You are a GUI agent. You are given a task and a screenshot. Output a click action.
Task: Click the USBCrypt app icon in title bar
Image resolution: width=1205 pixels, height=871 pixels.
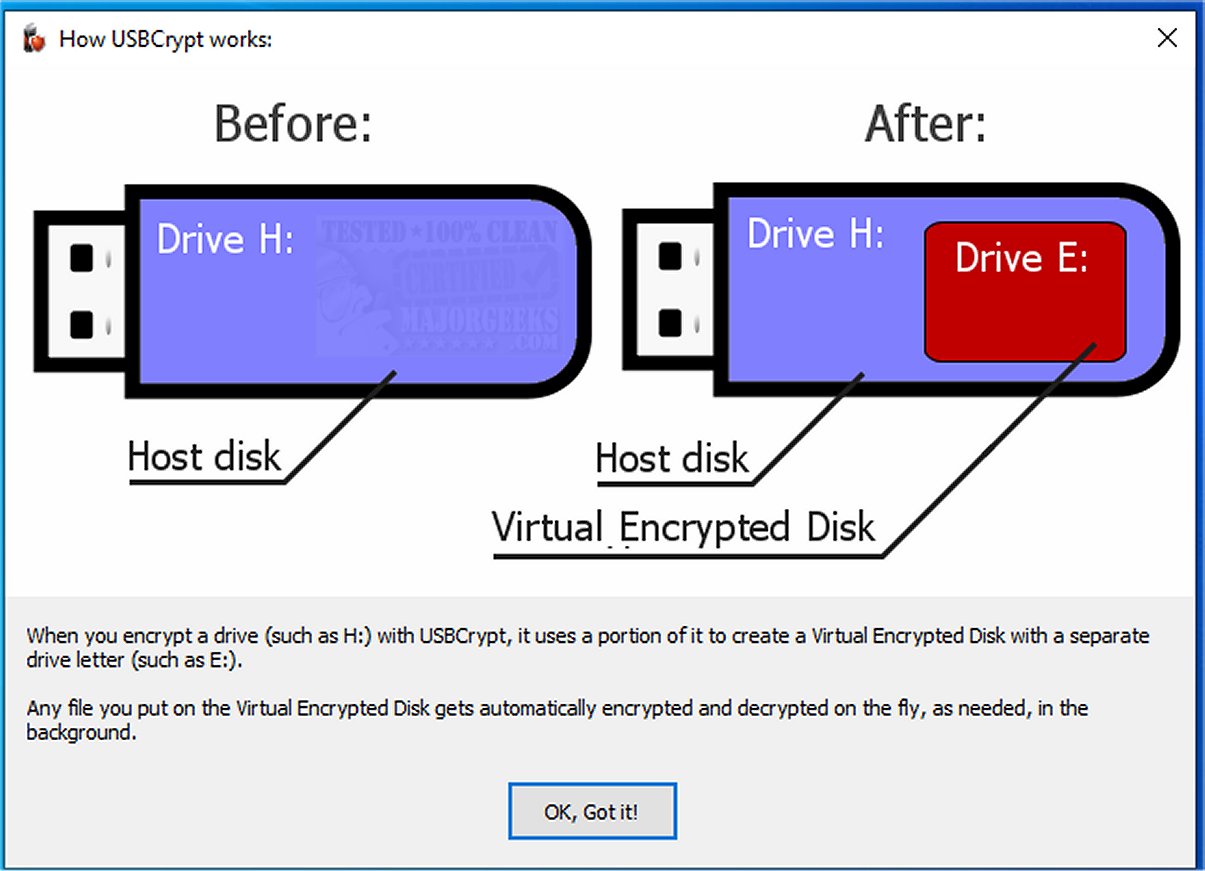tap(35, 39)
